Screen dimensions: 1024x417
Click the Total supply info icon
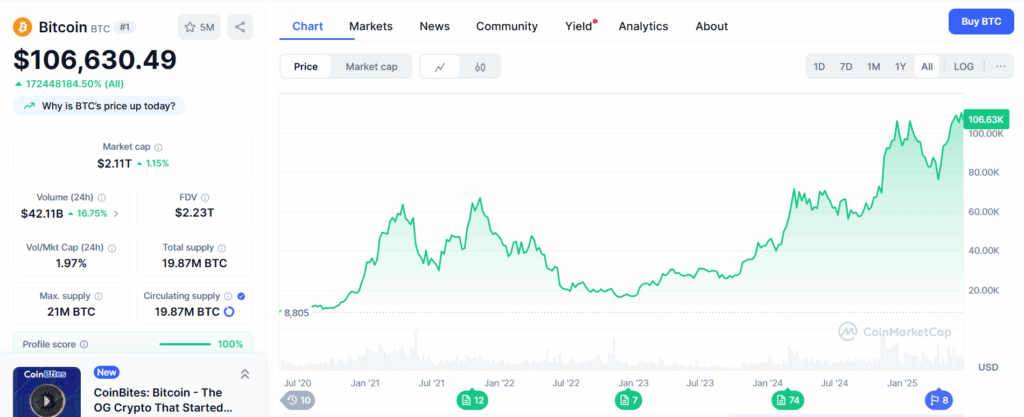pos(222,248)
